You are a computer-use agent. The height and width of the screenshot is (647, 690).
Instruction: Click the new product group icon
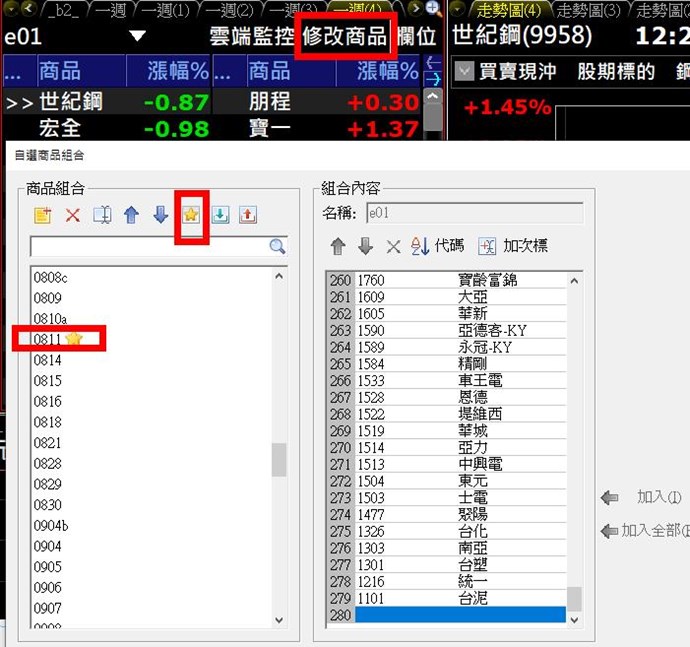click(42, 215)
